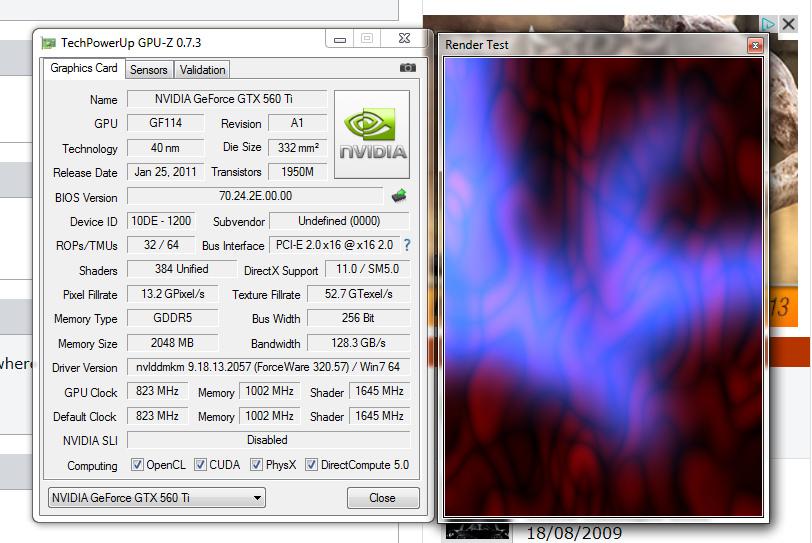Image resolution: width=812 pixels, height=543 pixels.
Task: Click the Revision value A1
Action: tap(297, 123)
